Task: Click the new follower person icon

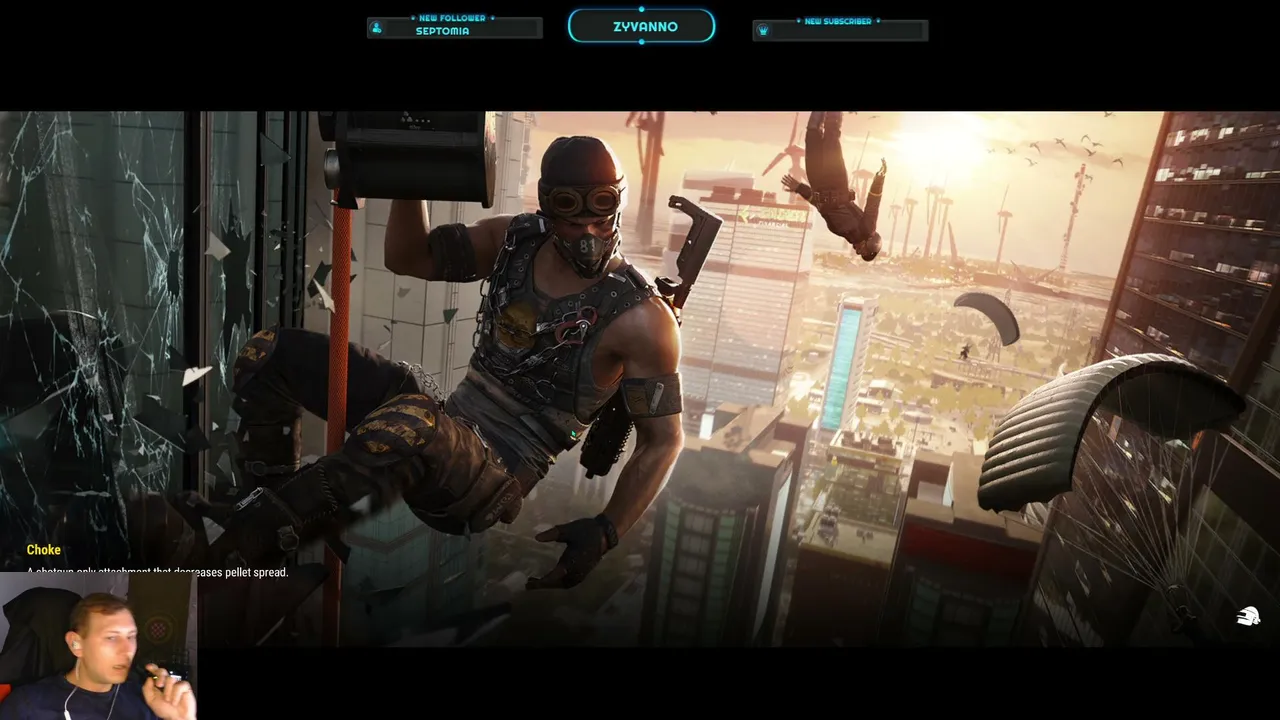Action: point(377,28)
